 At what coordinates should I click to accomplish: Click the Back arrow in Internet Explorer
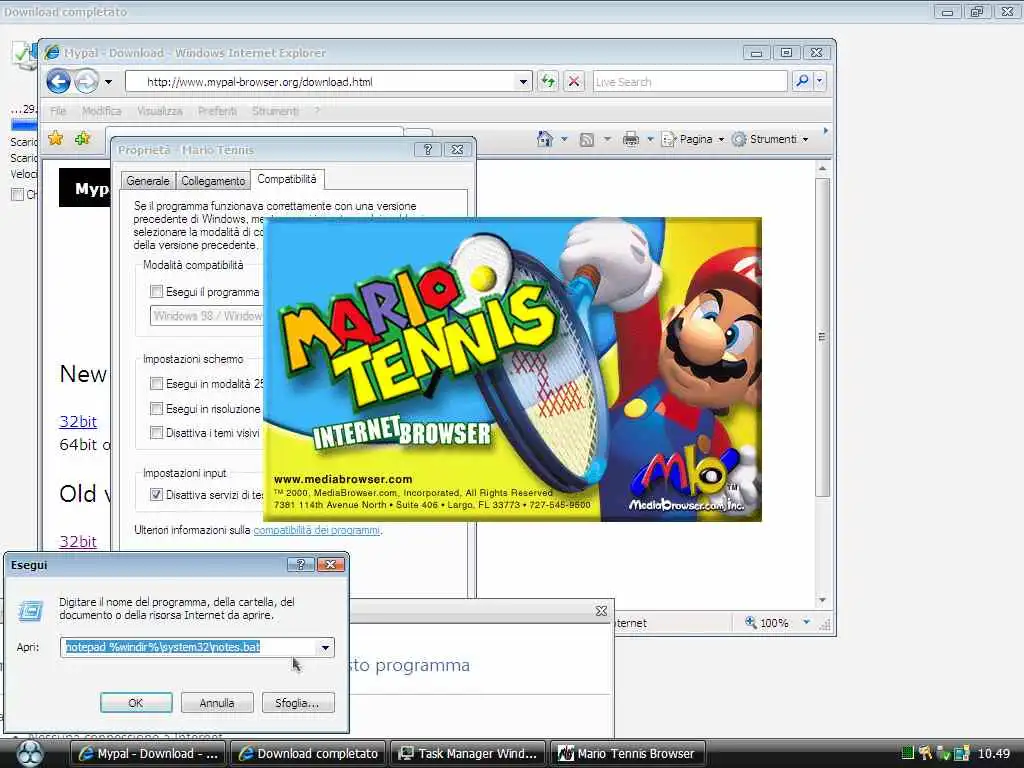pyautogui.click(x=58, y=82)
